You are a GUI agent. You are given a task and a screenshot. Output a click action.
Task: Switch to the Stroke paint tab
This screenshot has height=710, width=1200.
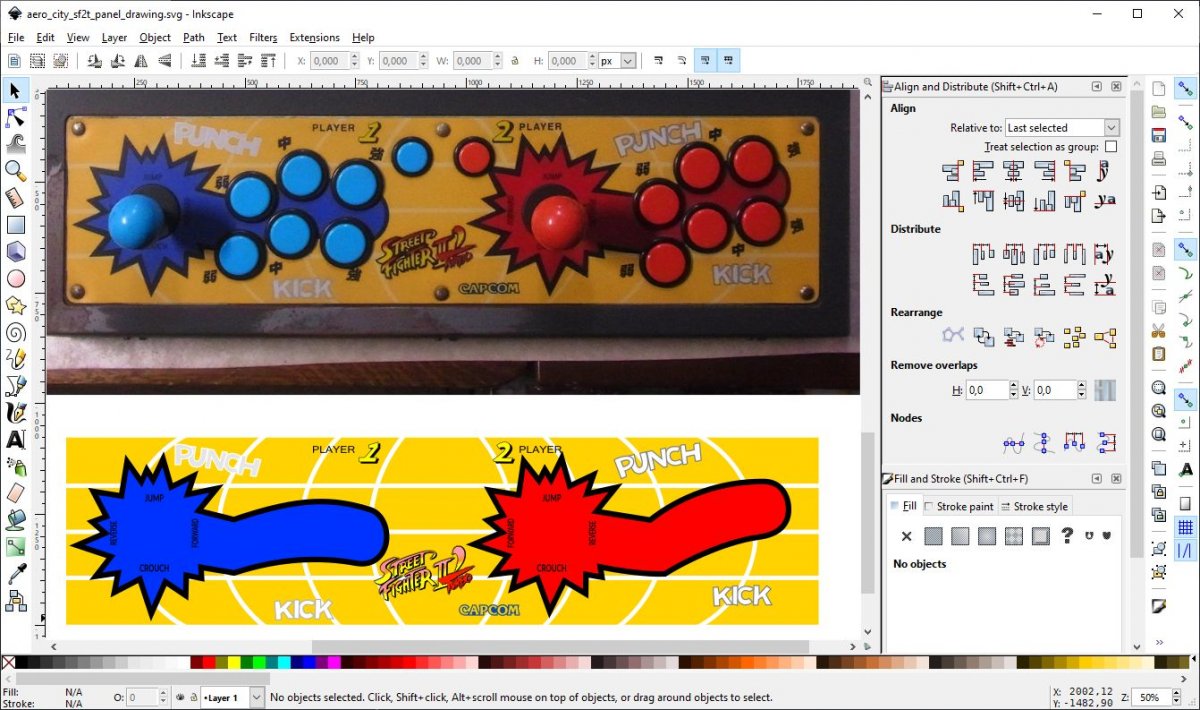click(959, 506)
